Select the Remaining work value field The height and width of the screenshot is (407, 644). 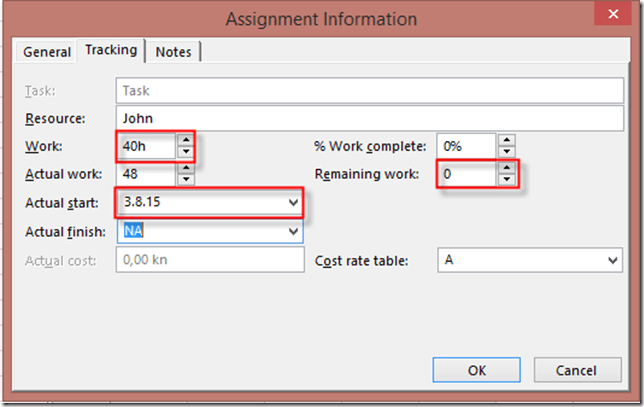click(467, 175)
